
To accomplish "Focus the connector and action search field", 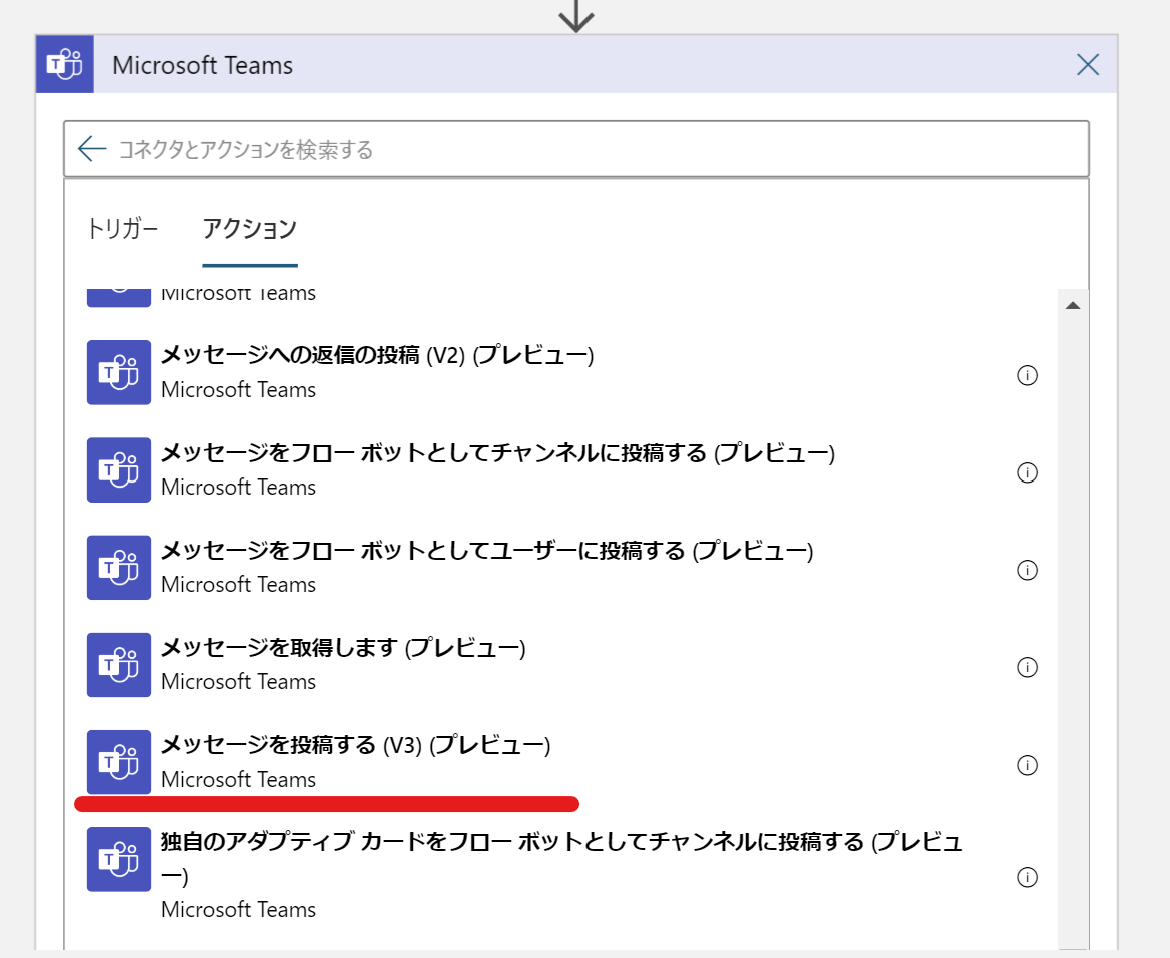I will point(576,149).
